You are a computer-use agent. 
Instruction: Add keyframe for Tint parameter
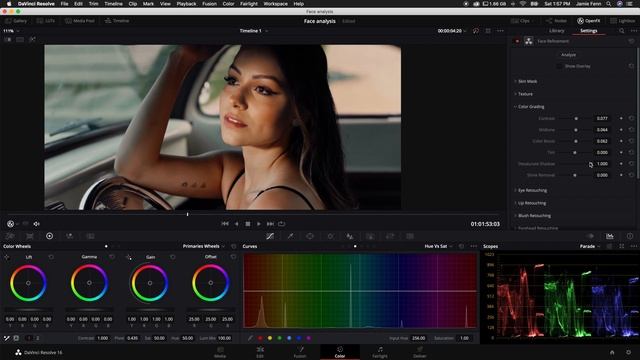[621, 152]
